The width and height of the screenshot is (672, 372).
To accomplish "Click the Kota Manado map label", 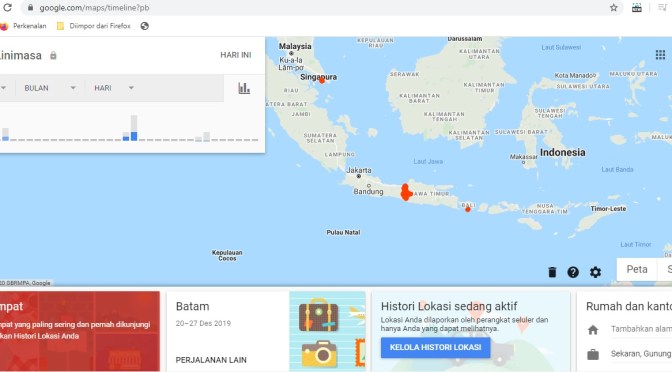I will click(575, 75).
